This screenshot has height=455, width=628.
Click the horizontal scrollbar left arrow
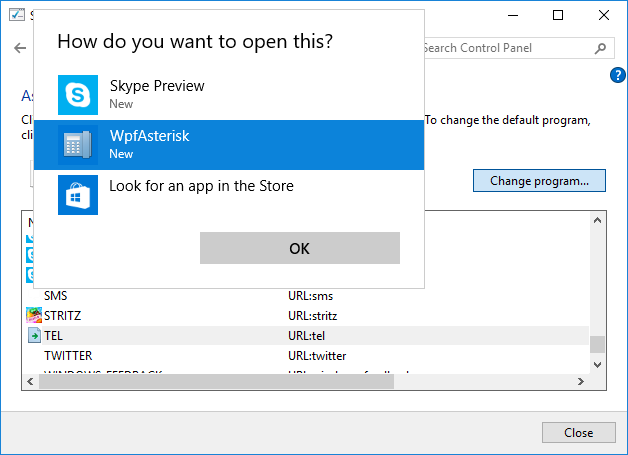click(x=30, y=381)
